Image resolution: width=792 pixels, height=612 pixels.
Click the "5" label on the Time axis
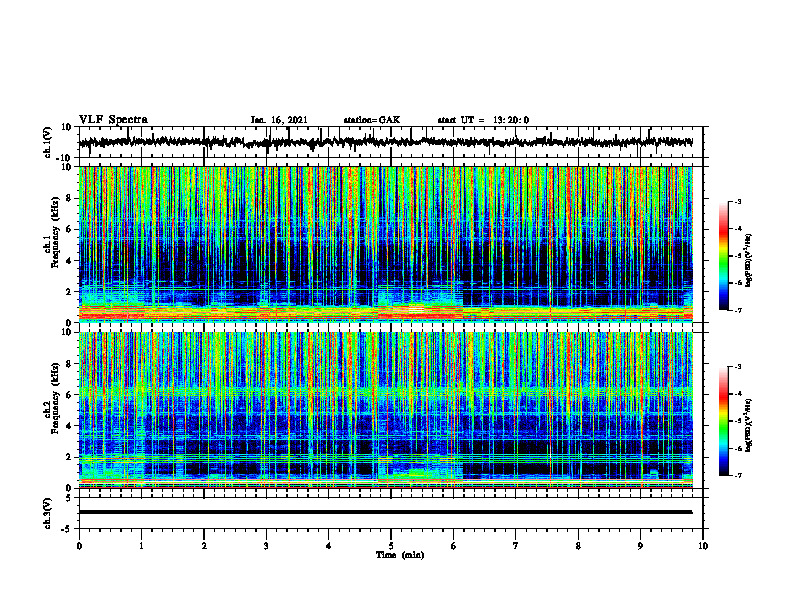pyautogui.click(x=391, y=546)
